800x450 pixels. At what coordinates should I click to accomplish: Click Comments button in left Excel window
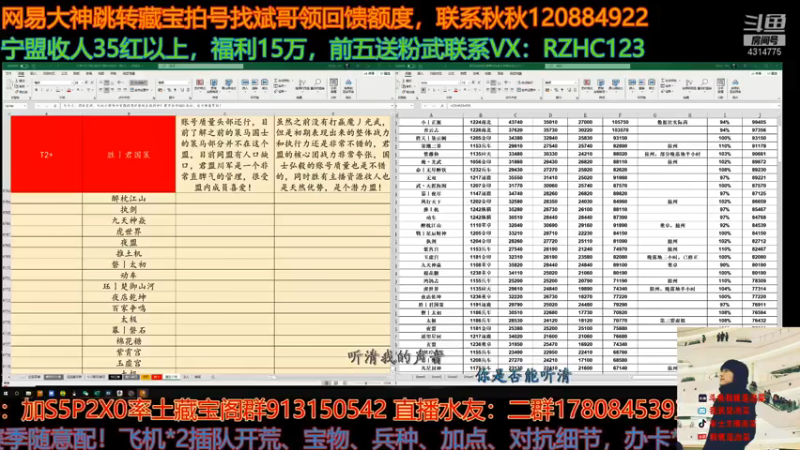[385, 73]
